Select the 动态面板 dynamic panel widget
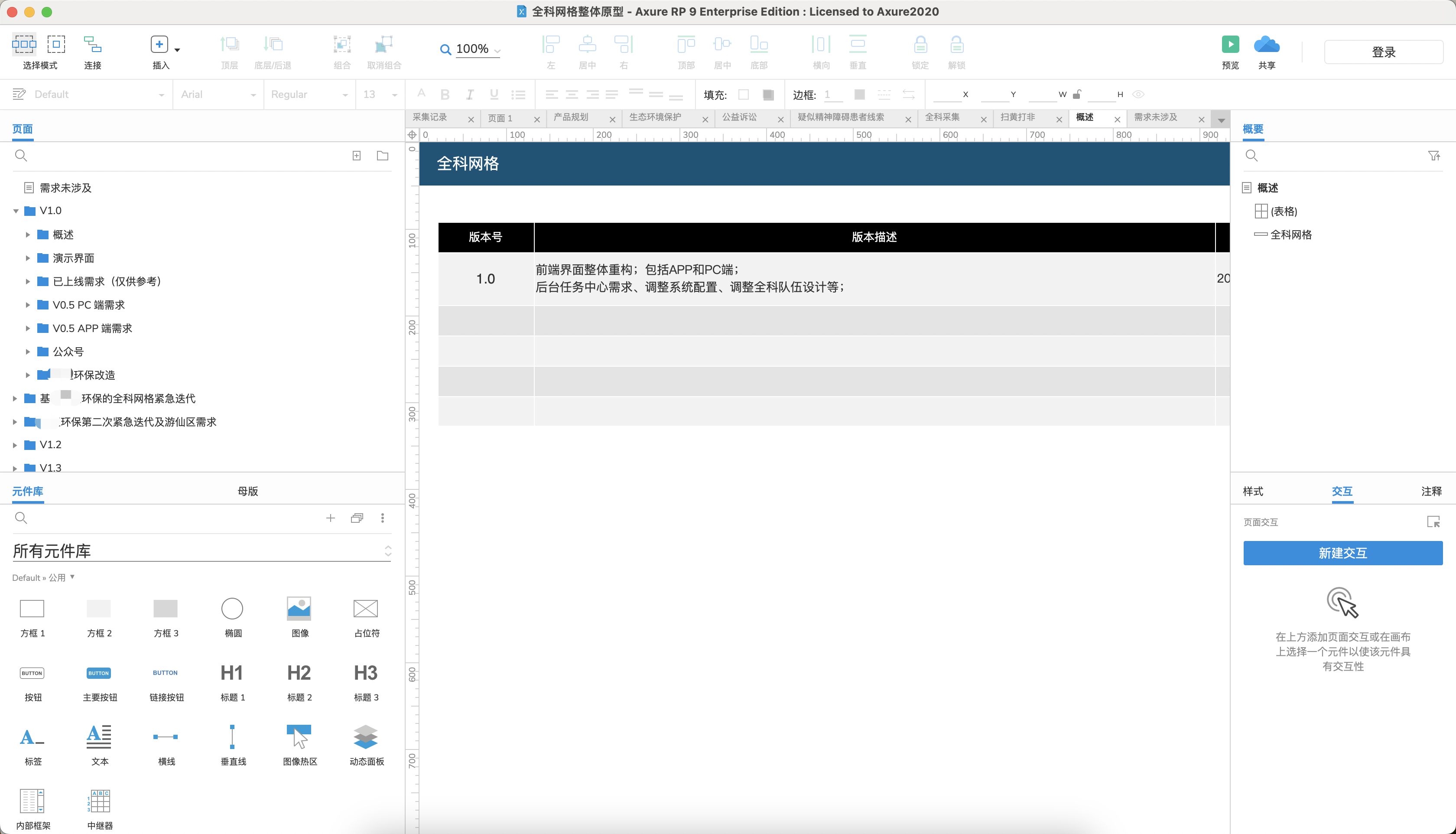This screenshot has width=1456, height=834. point(366,746)
